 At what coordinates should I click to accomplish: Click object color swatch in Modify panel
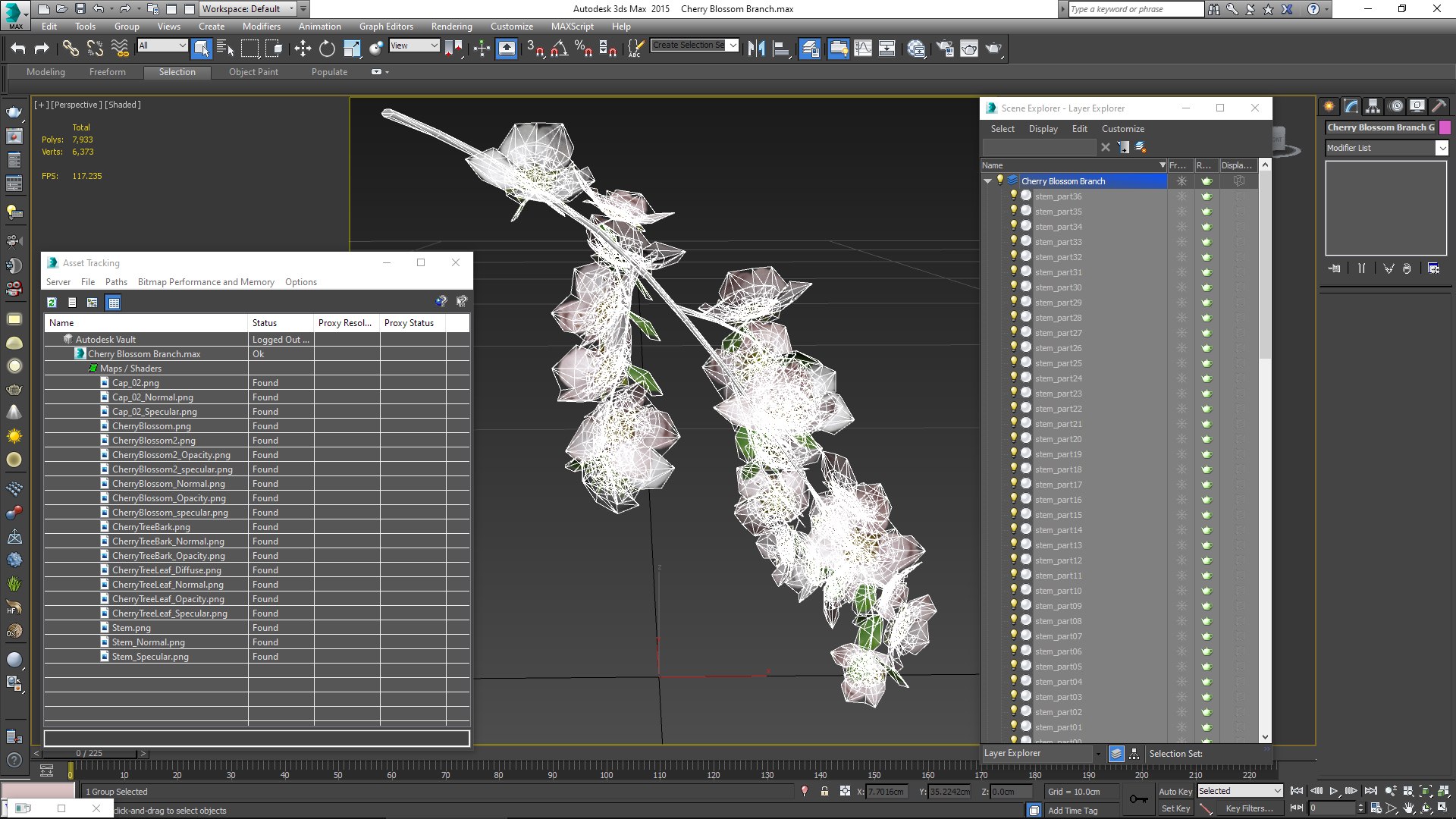pos(1445,127)
